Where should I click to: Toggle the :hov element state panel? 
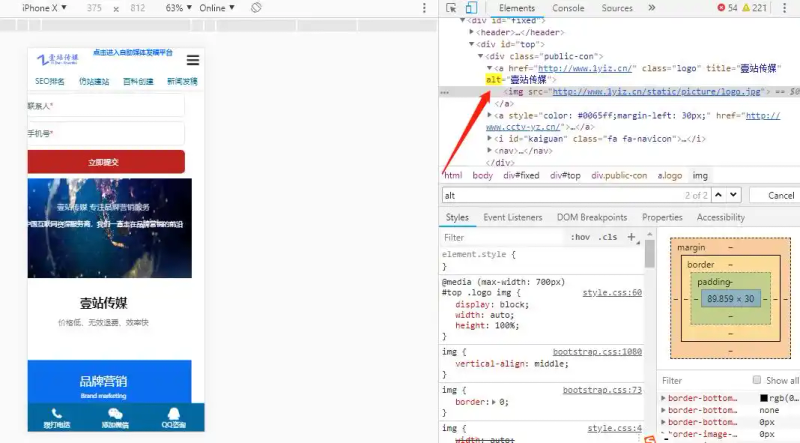579,238
